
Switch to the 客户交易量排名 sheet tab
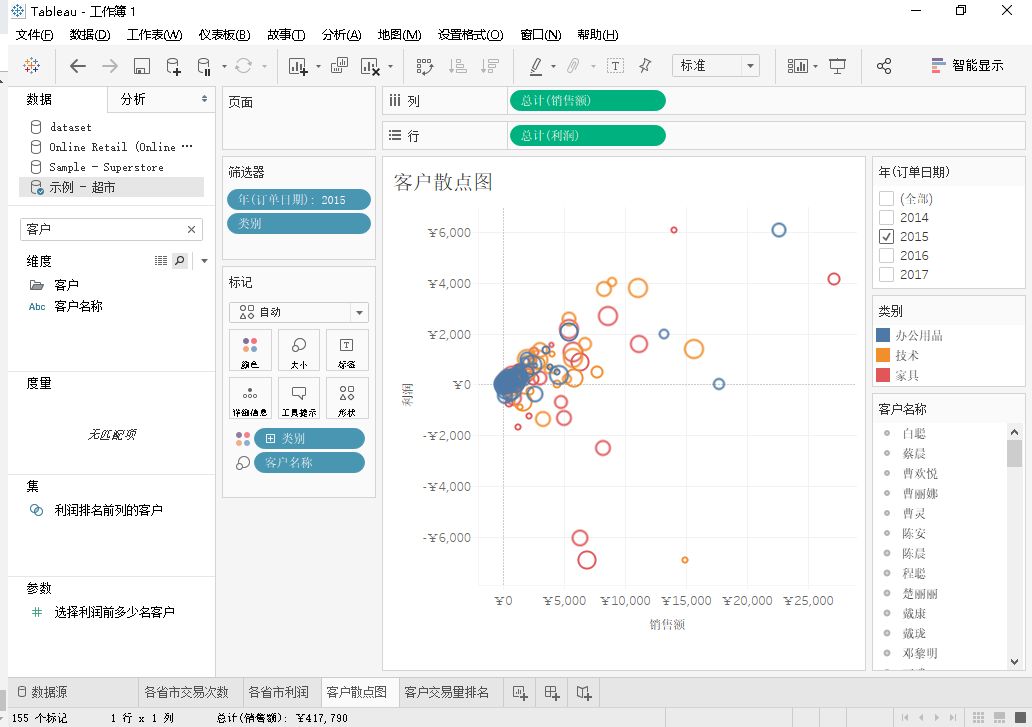(446, 692)
